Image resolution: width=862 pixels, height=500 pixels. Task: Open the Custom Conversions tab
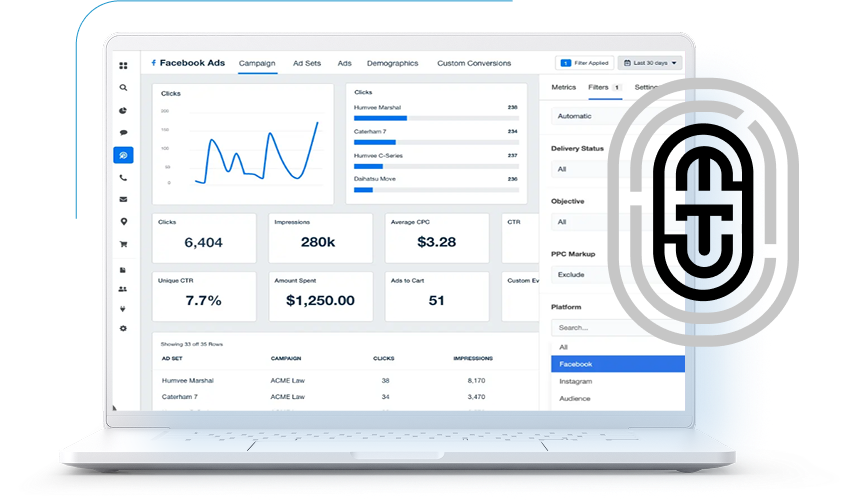pyautogui.click(x=474, y=63)
